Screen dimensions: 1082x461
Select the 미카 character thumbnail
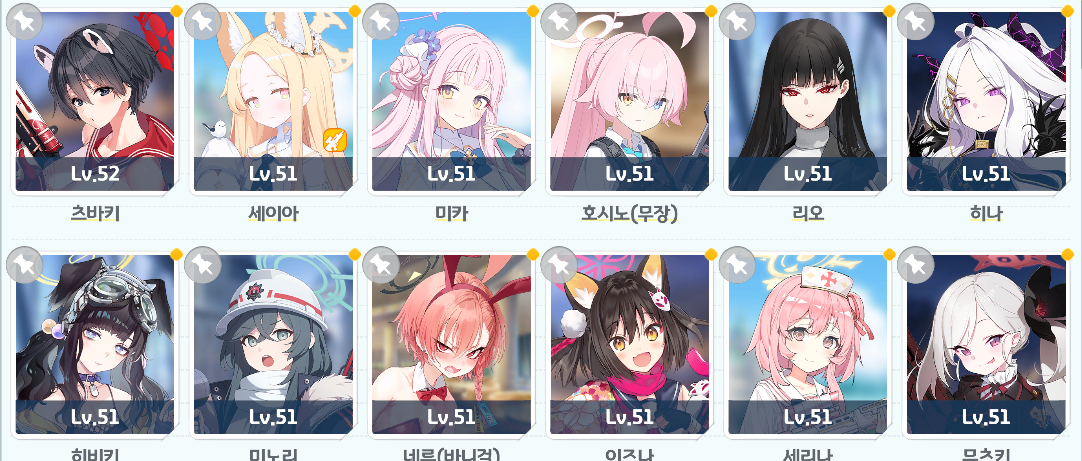click(x=451, y=101)
